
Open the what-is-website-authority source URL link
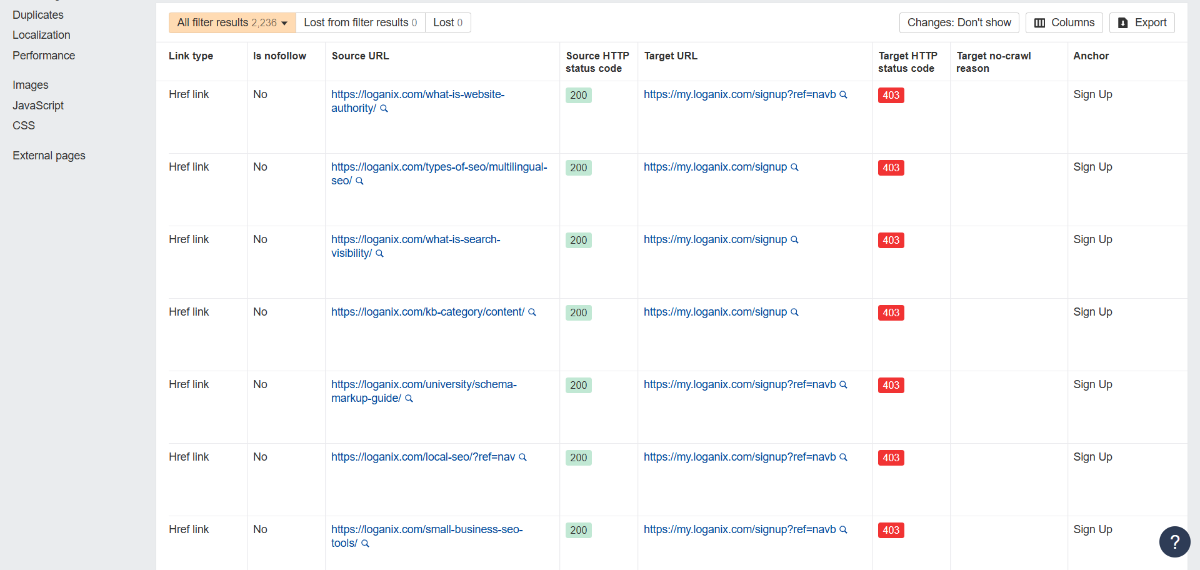click(418, 101)
